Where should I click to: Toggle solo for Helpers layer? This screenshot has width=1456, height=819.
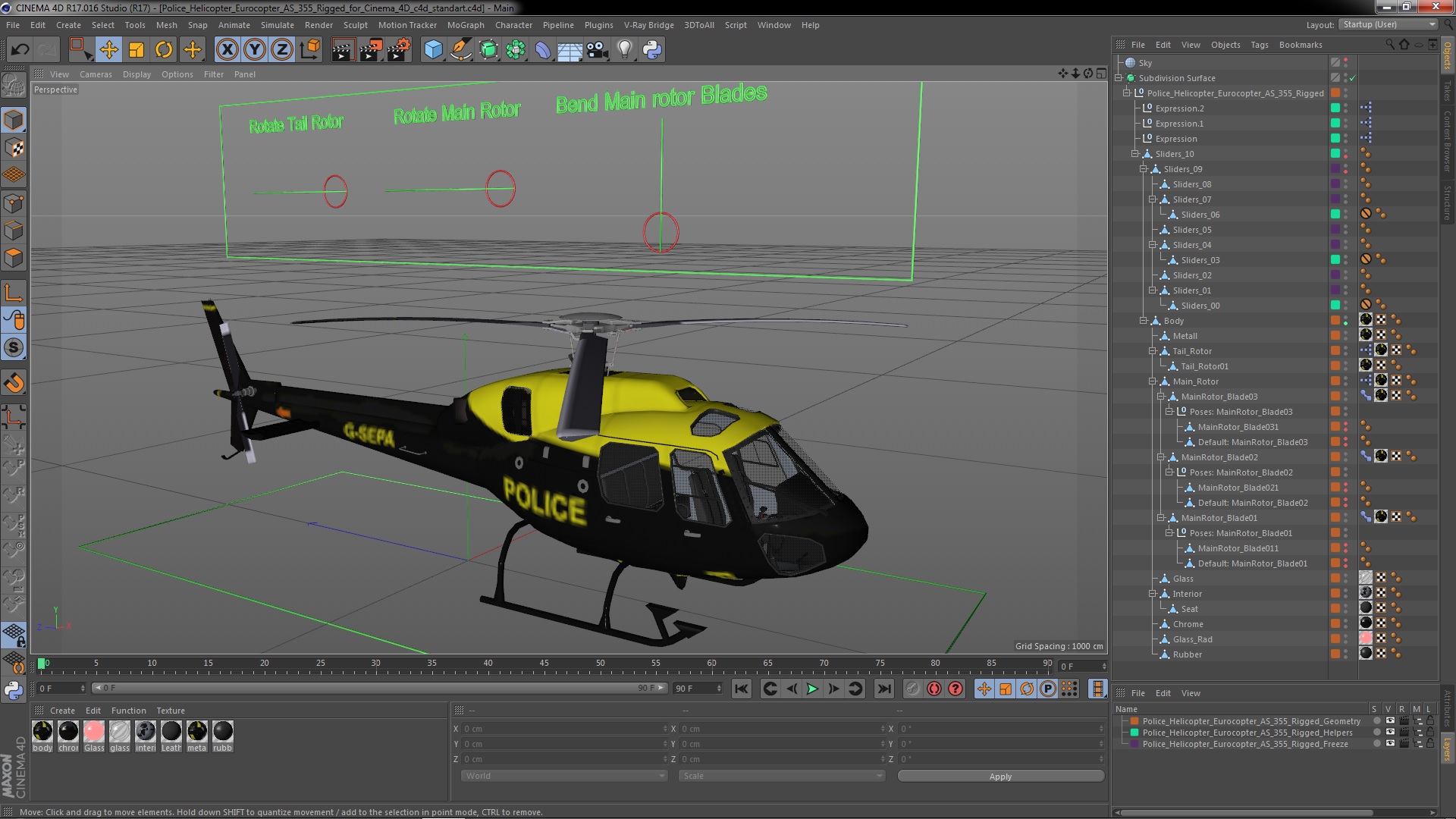click(x=1376, y=733)
